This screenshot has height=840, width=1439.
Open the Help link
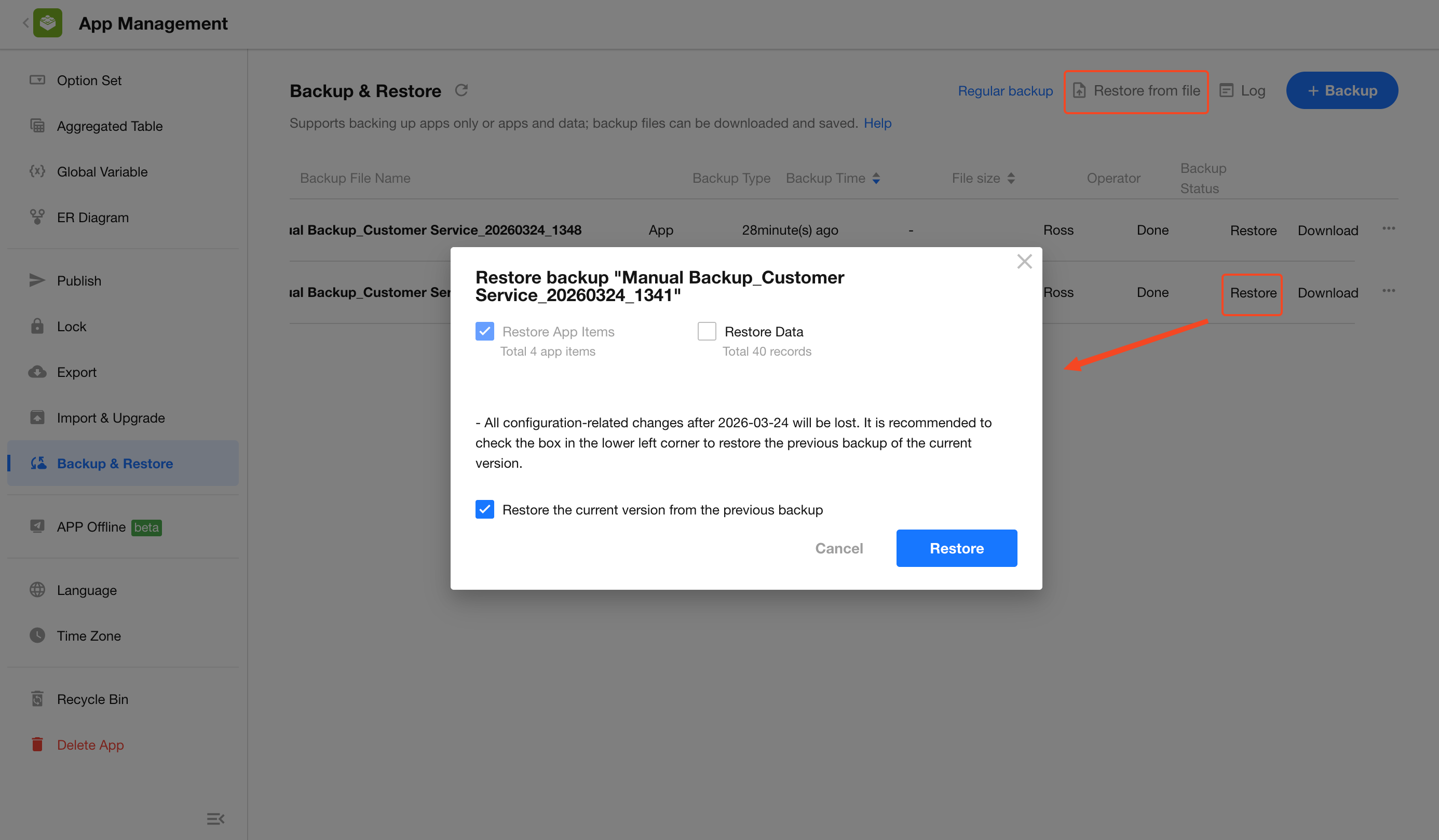pos(877,123)
